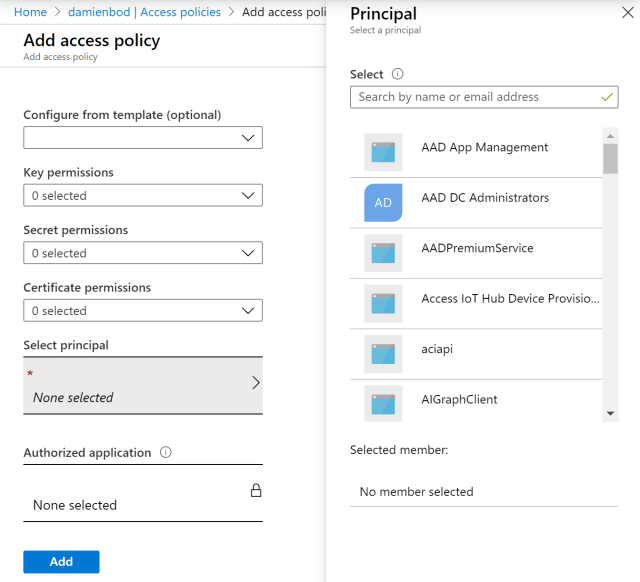The height and width of the screenshot is (582, 640).
Task: Go to Home in the breadcrumb
Action: pyautogui.click(x=30, y=12)
